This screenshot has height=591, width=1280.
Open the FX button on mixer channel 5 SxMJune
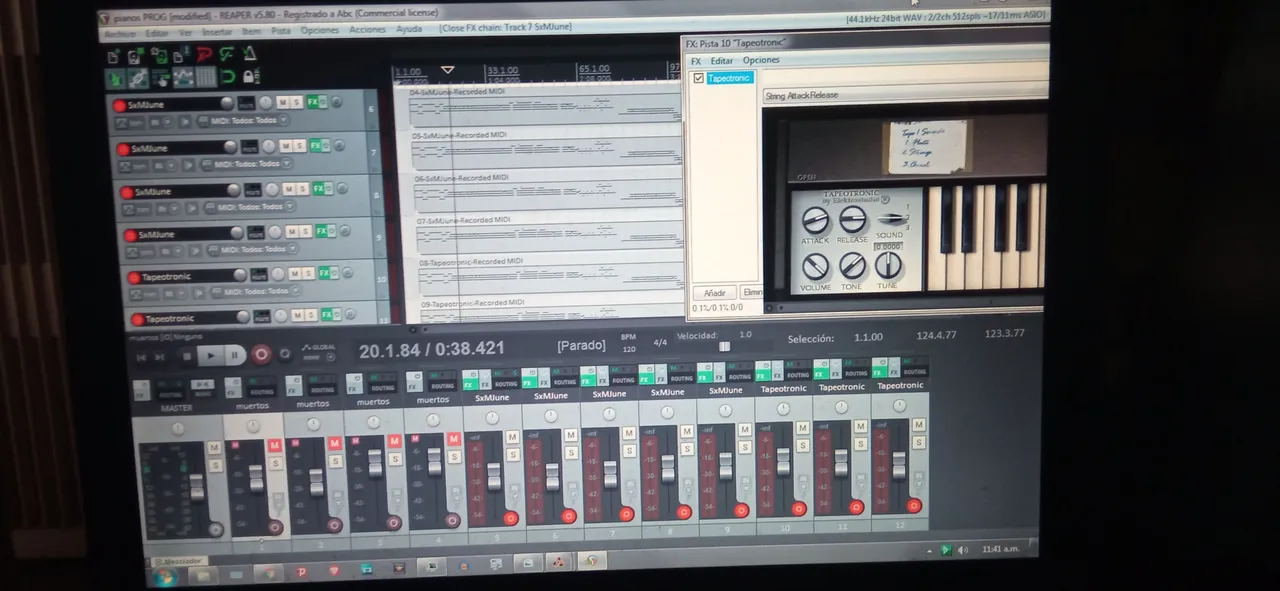tap(469, 383)
